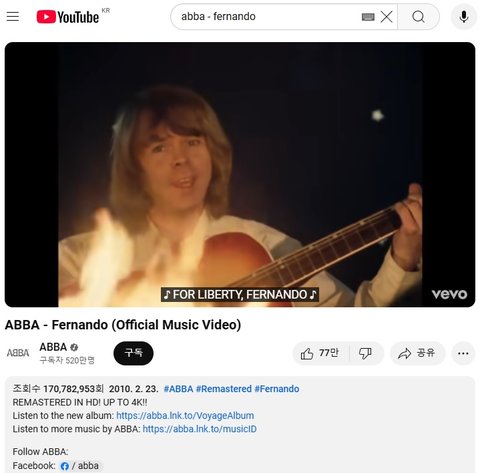480x473 pixels.
Task: Open the ABBA channel name link
Action: pos(53,347)
